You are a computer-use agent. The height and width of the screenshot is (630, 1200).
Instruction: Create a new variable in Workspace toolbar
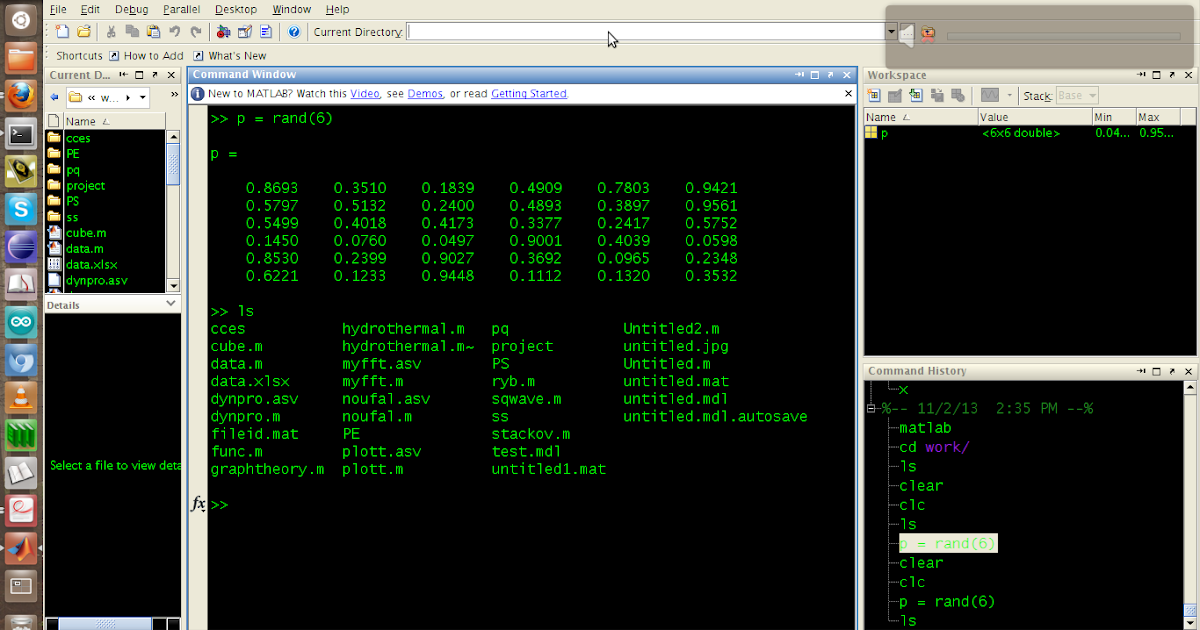pyautogui.click(x=874, y=95)
